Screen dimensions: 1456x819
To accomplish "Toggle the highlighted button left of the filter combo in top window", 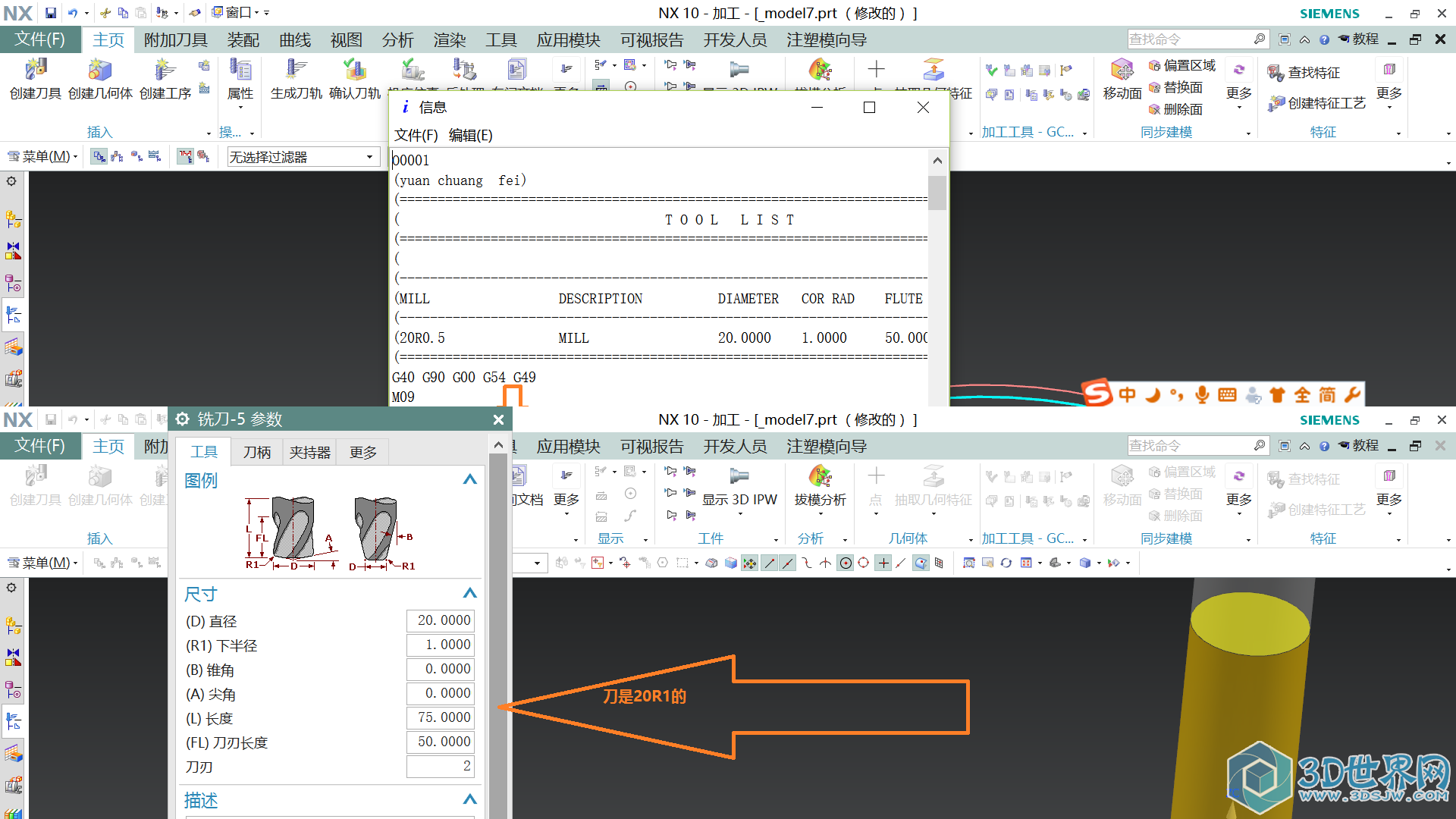I will (x=186, y=156).
